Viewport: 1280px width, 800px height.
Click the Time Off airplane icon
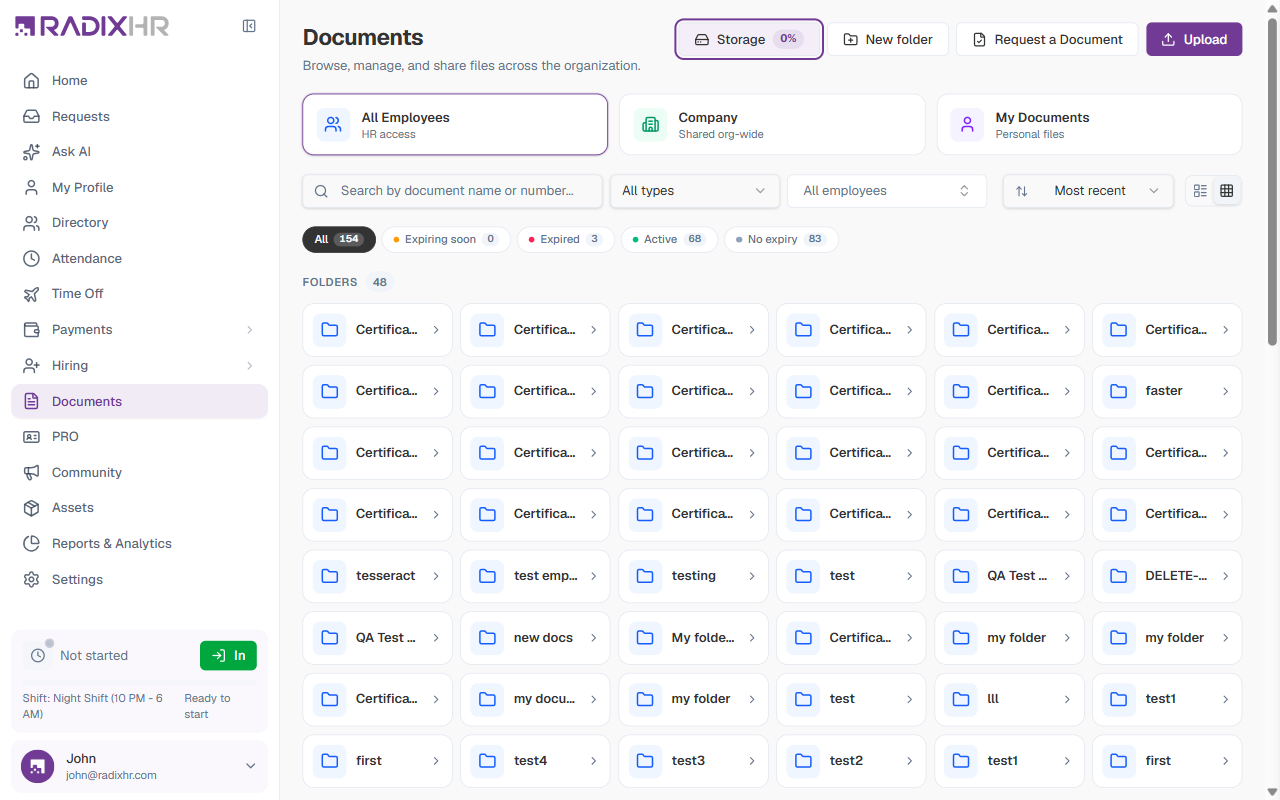click(x=32, y=294)
